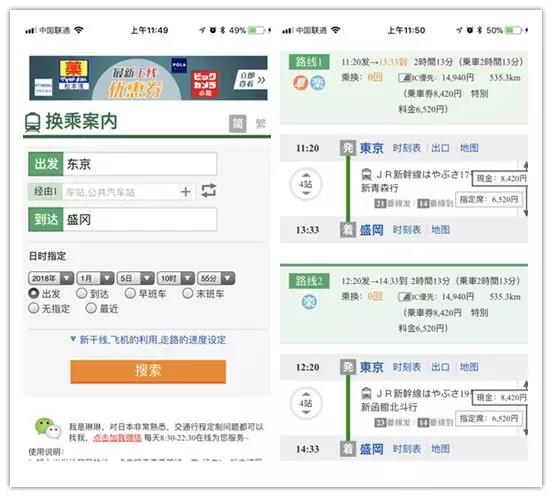Click 指定席: 6,520円 box in route 1
Image resolution: width=552 pixels, height=497 pixels.
(488, 200)
